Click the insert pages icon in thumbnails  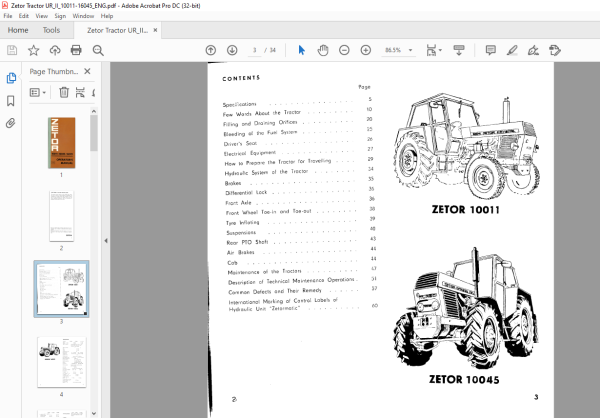point(80,92)
